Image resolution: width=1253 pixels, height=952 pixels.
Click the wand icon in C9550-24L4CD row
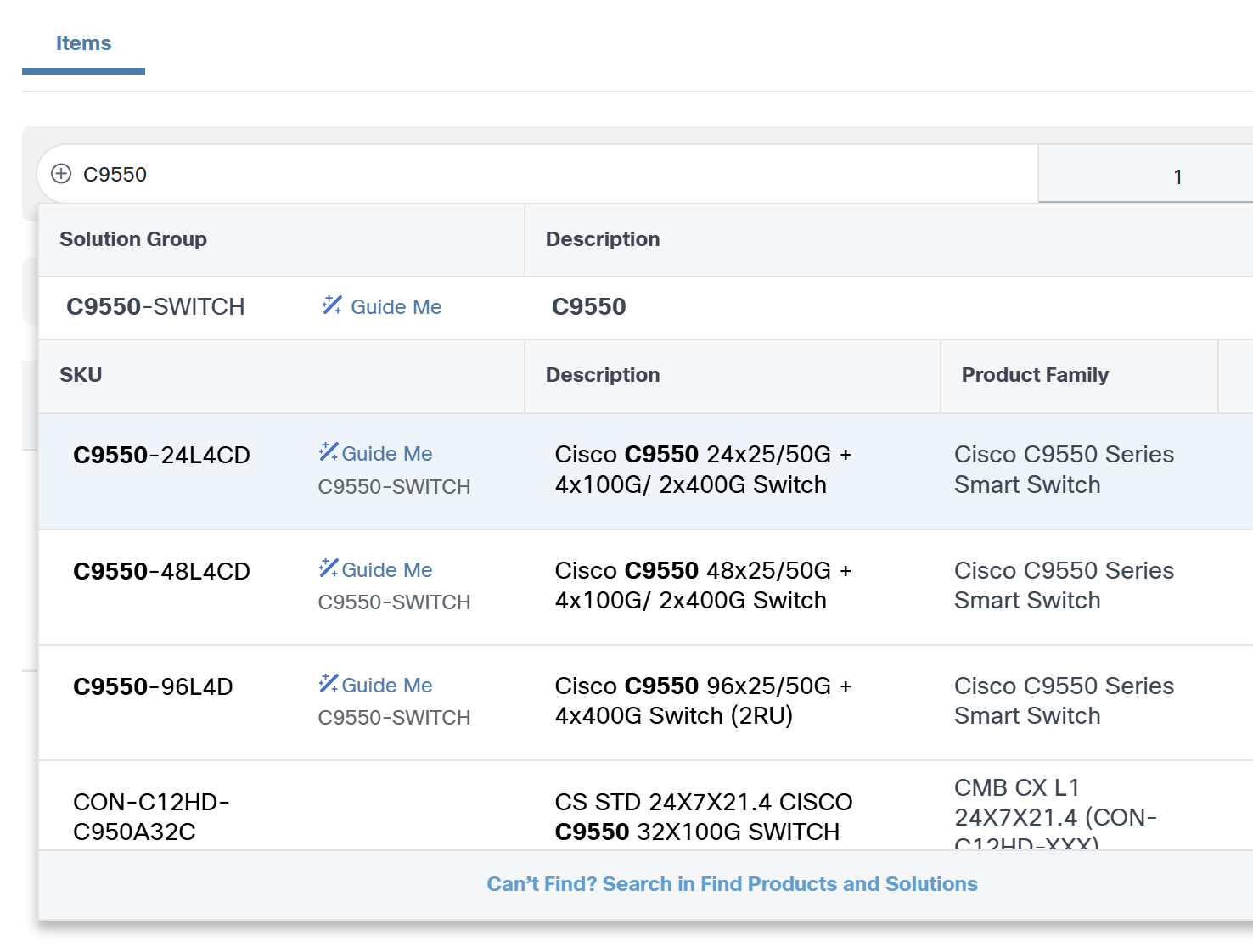[329, 452]
